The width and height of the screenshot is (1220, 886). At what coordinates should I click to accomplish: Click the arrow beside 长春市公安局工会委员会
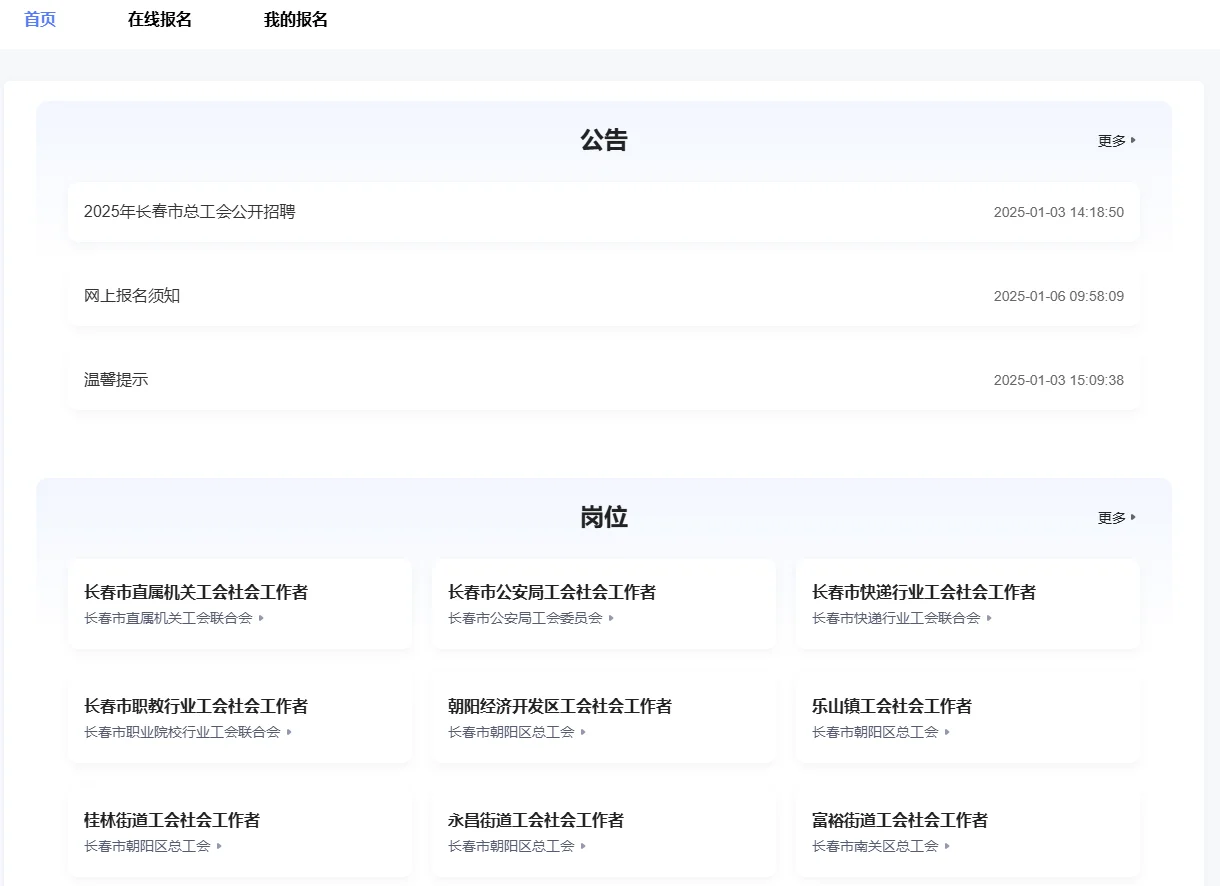point(611,618)
